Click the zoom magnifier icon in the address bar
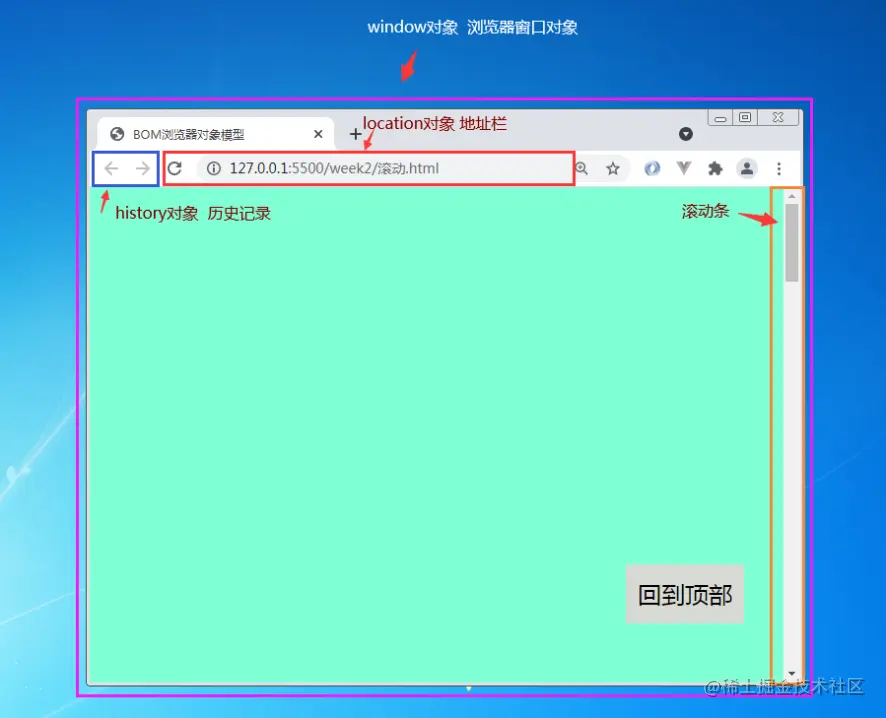Viewport: 886px width, 718px height. click(x=582, y=168)
